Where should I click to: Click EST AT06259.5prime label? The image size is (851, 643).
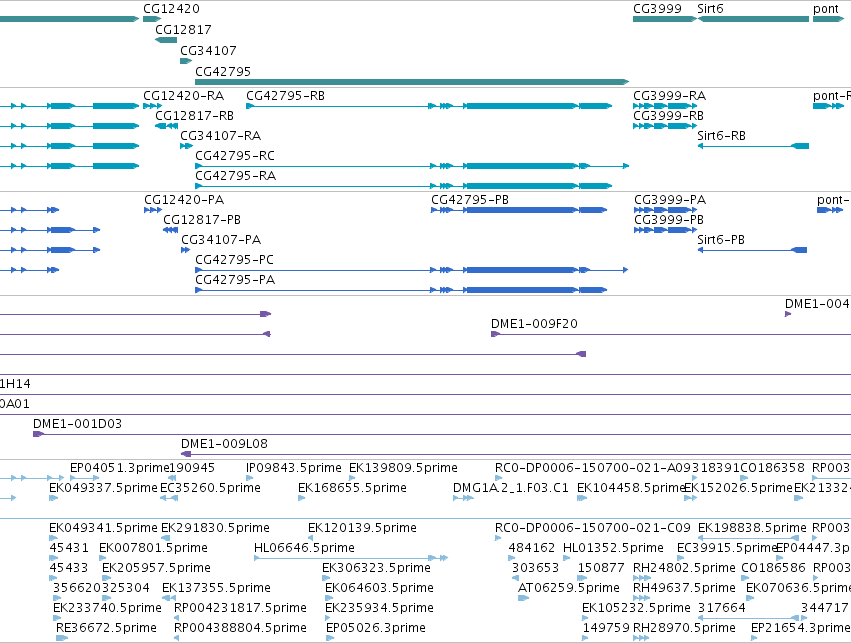pos(569,588)
